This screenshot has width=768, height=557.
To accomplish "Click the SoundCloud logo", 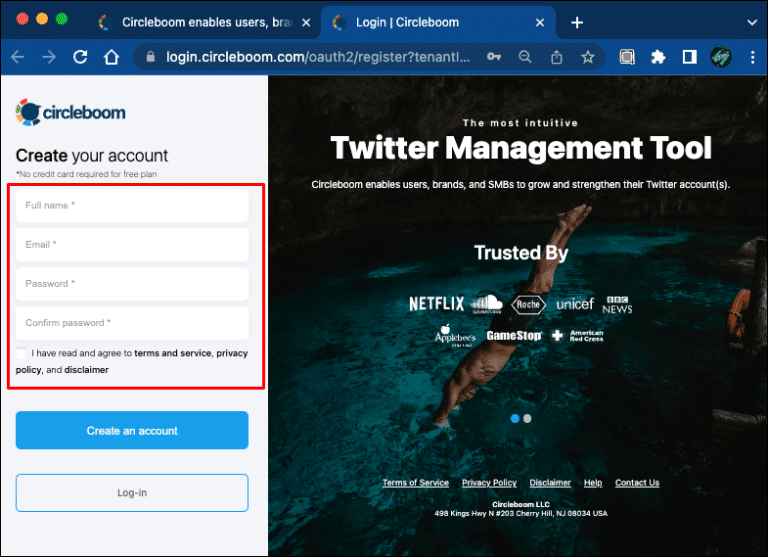I will pyautogui.click(x=486, y=304).
